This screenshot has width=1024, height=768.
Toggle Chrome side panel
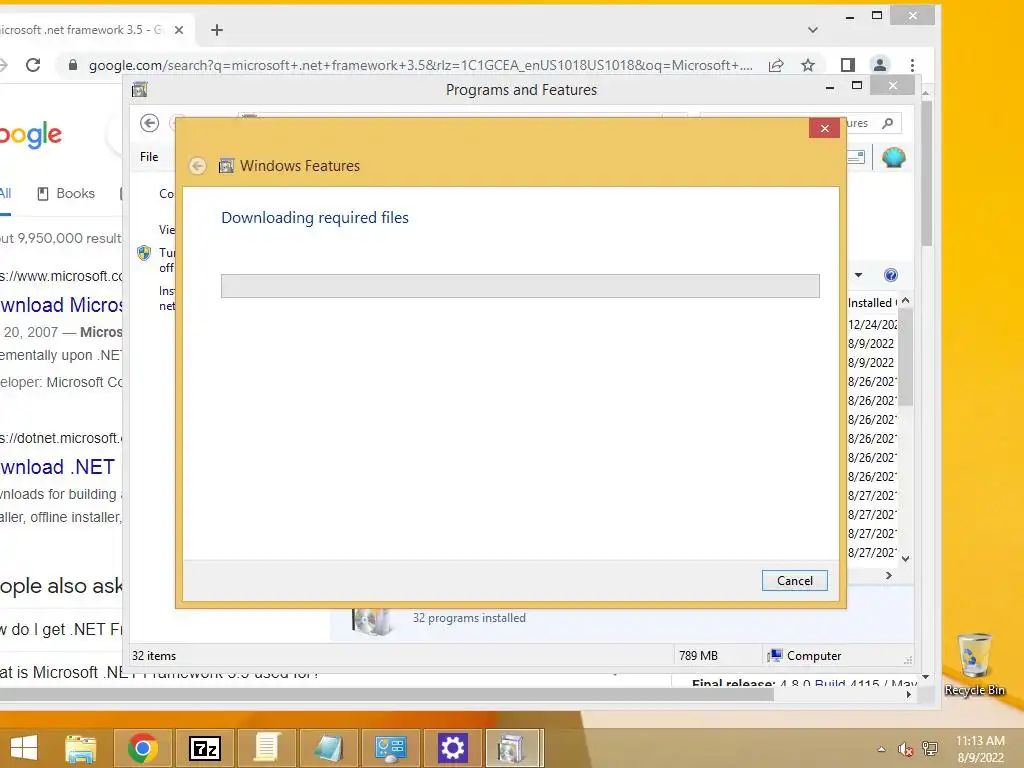(848, 65)
